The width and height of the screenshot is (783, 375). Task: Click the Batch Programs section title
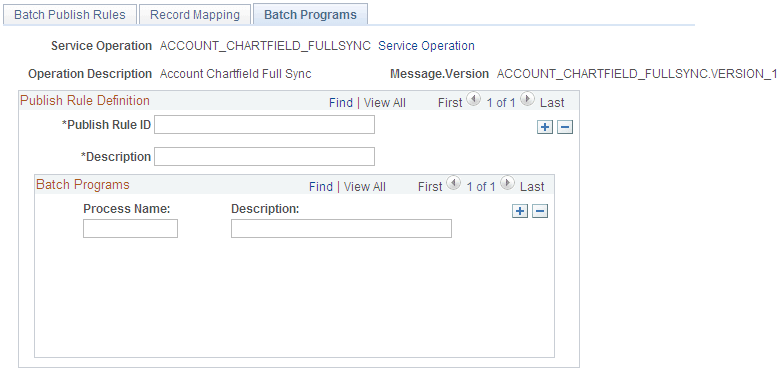[83, 184]
